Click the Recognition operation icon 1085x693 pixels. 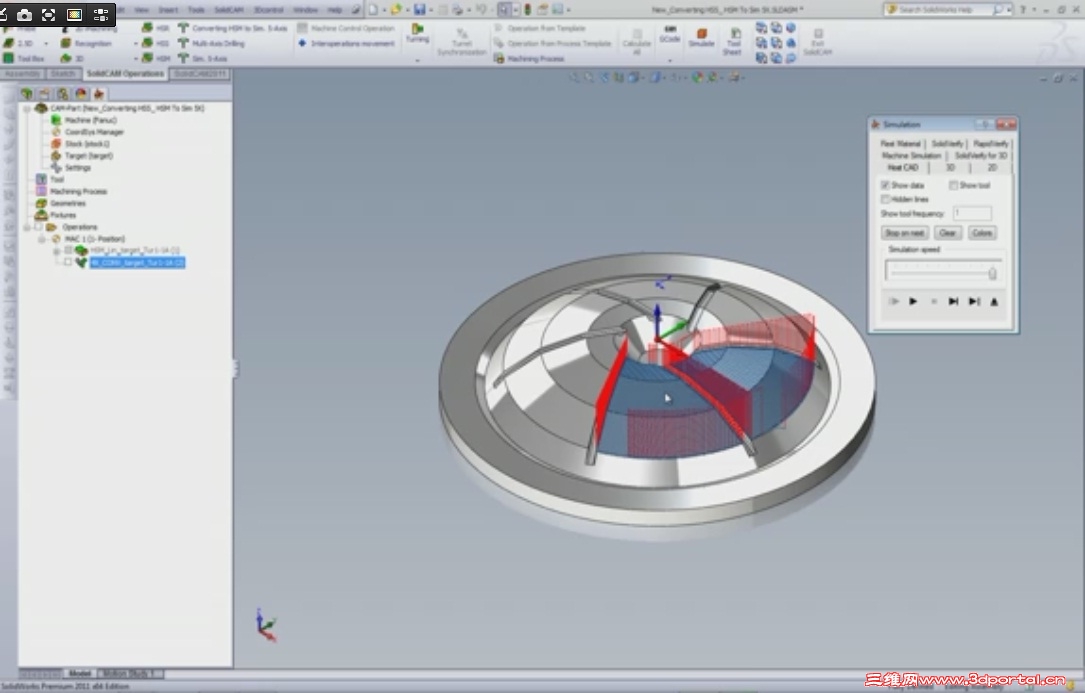point(86,43)
